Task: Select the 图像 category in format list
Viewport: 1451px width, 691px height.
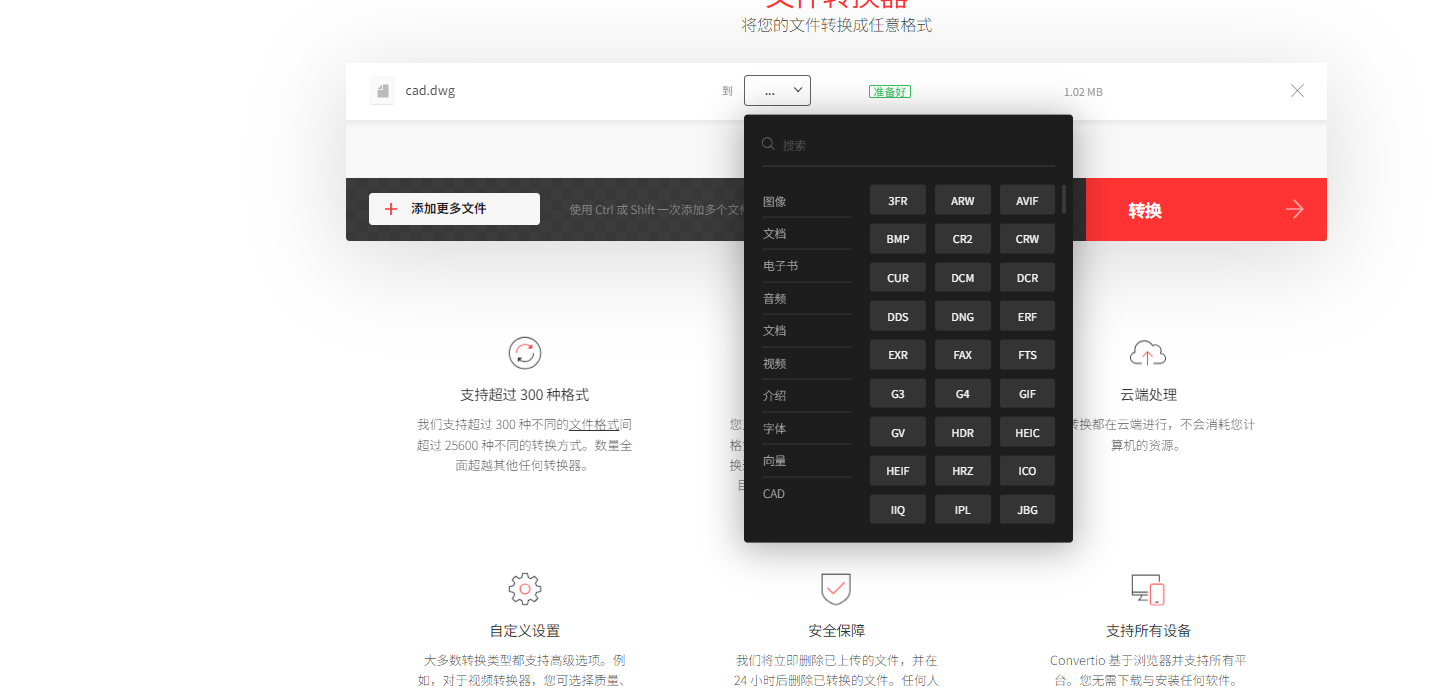Action: pos(775,202)
